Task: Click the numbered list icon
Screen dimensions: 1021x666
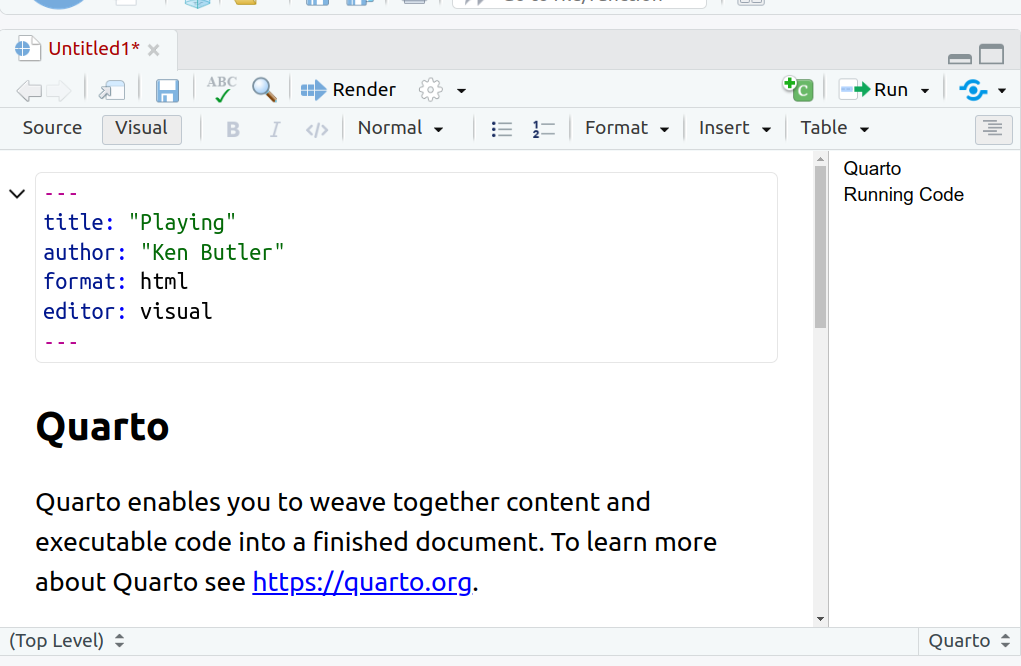Action: [x=543, y=129]
